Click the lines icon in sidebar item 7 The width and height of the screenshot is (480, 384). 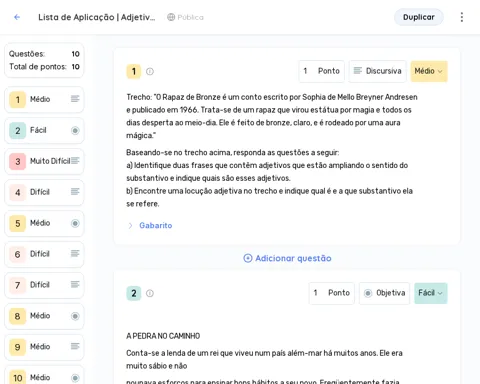click(75, 284)
